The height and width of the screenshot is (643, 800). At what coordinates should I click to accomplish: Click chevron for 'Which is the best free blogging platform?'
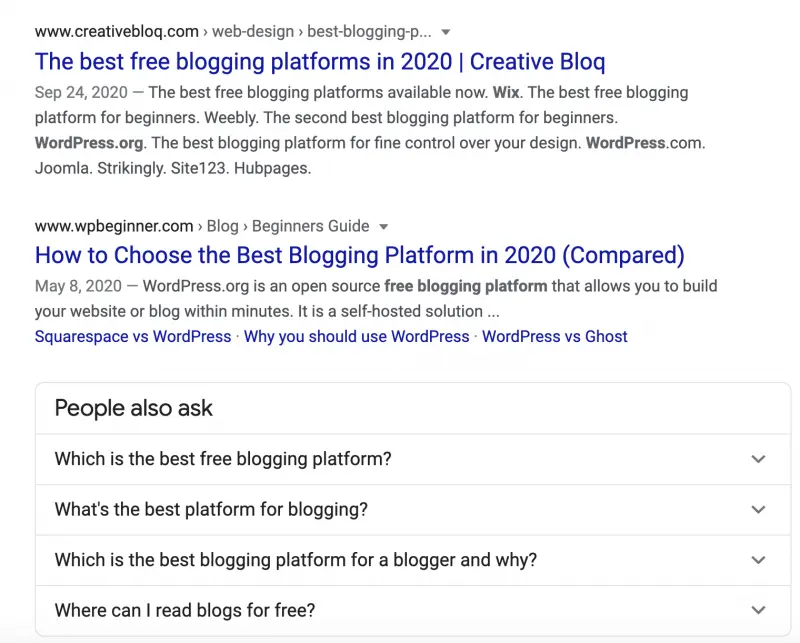point(758,459)
